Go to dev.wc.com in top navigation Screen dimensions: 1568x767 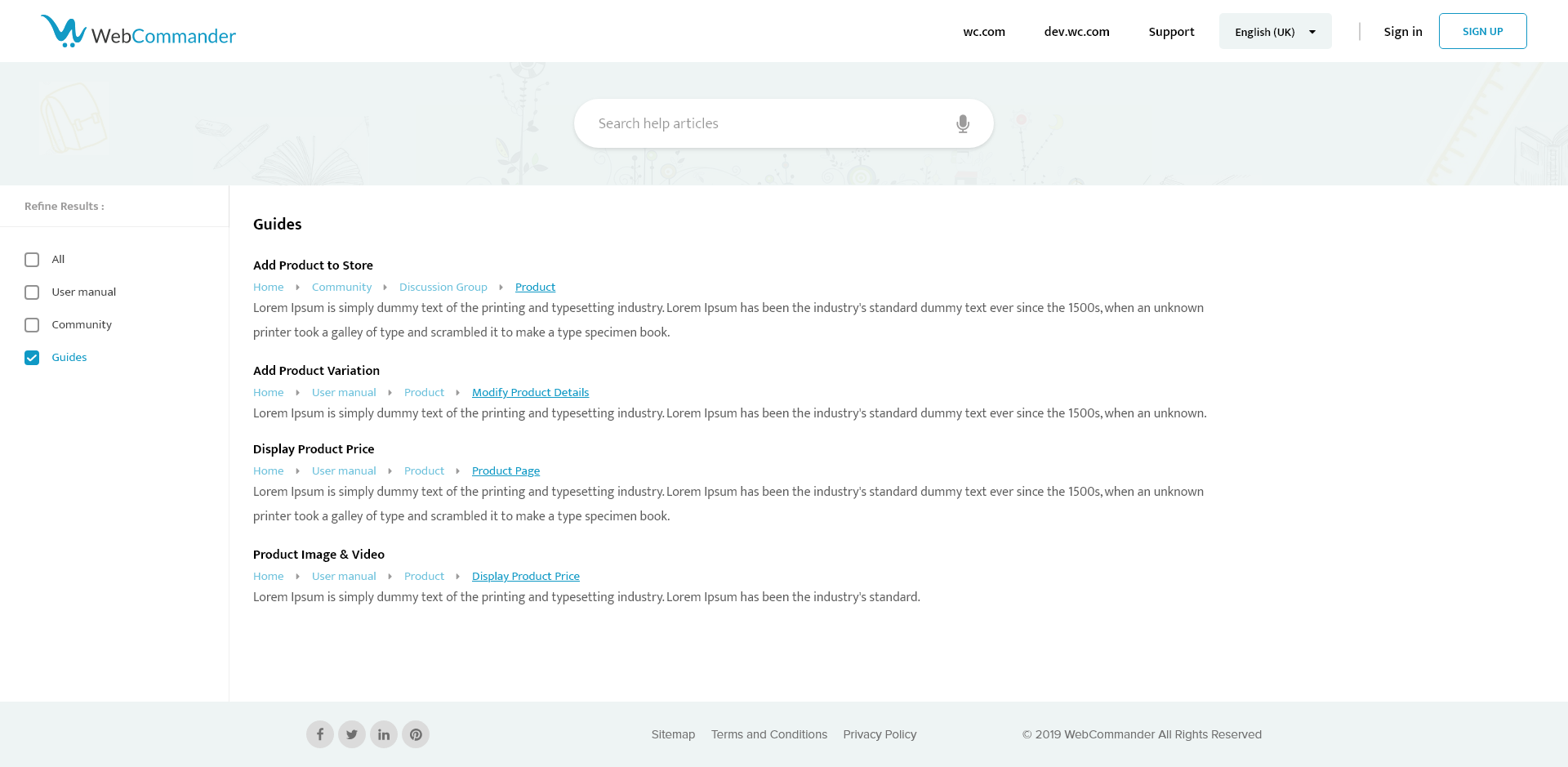[x=1076, y=32]
